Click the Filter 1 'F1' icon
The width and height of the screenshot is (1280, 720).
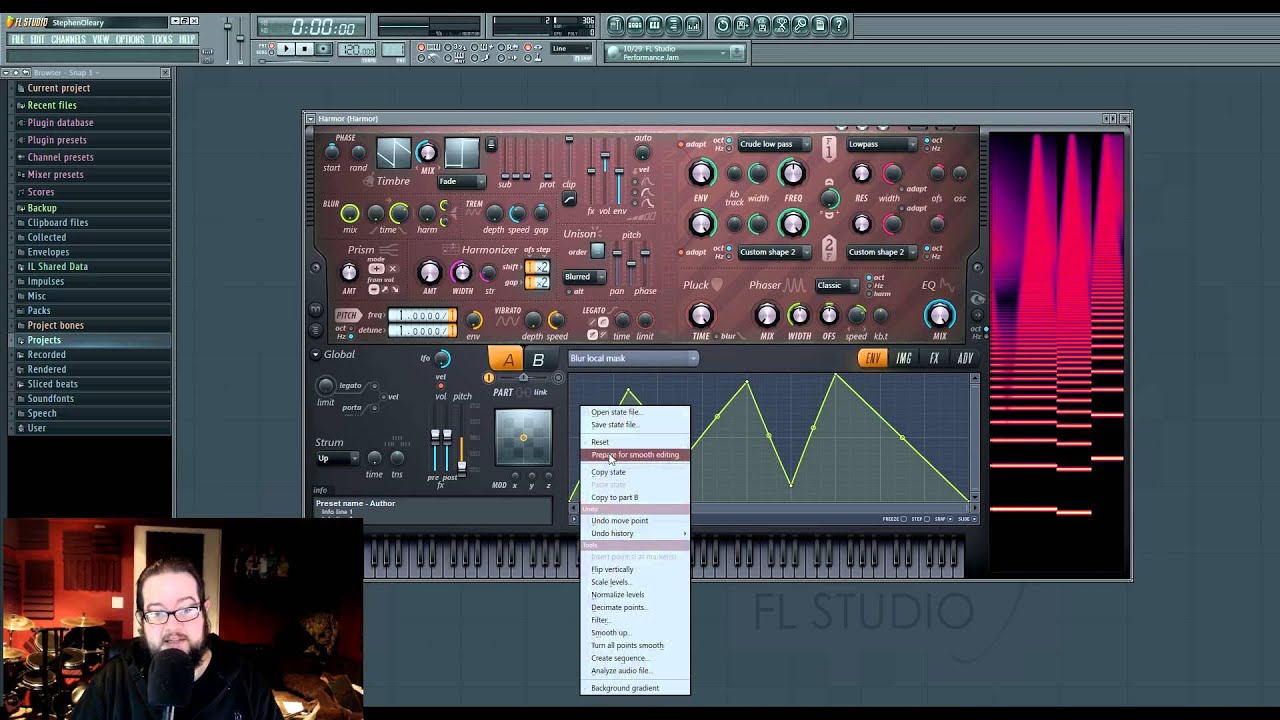click(x=829, y=148)
